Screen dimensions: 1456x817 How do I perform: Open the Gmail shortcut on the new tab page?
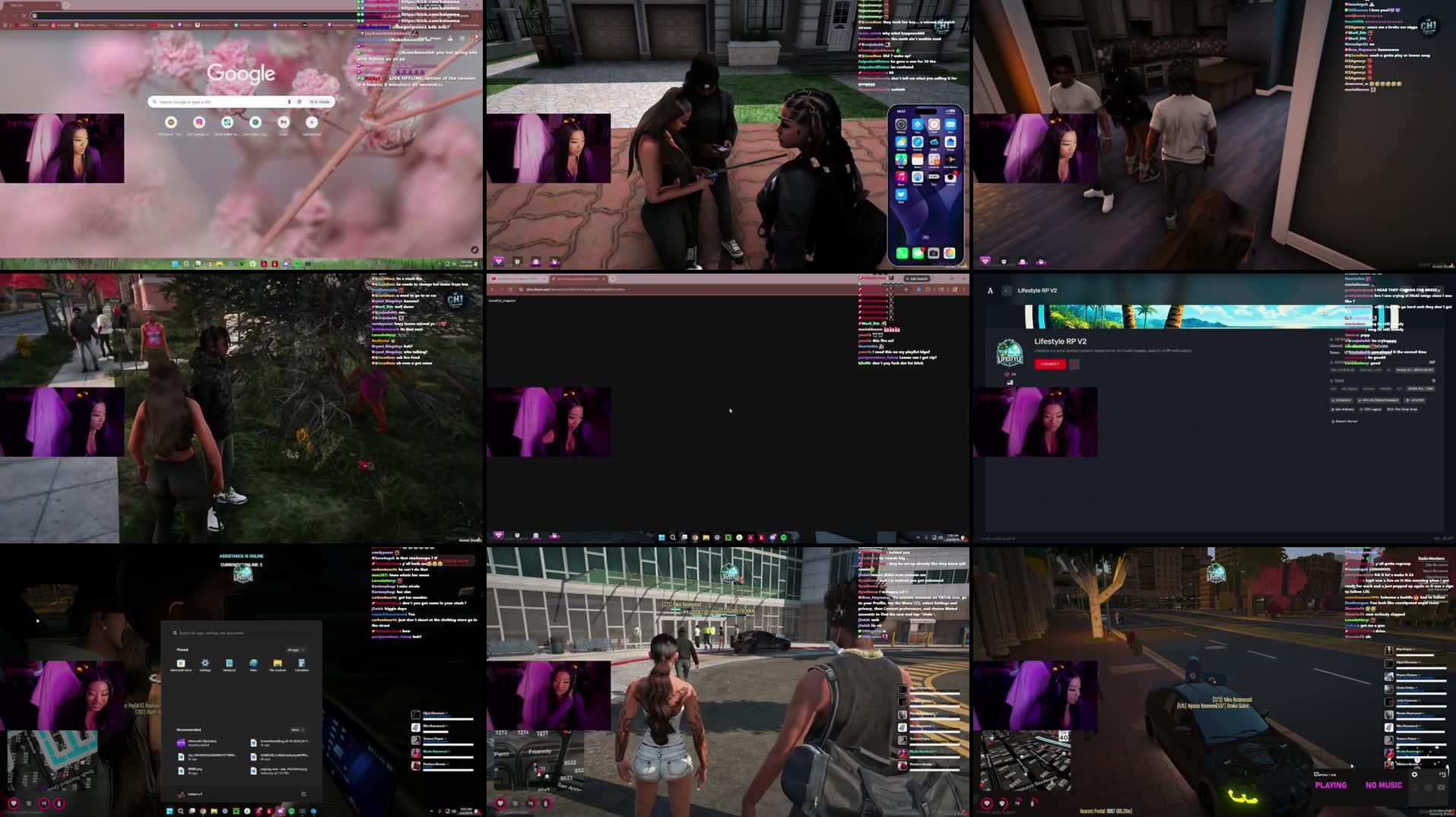tap(283, 122)
